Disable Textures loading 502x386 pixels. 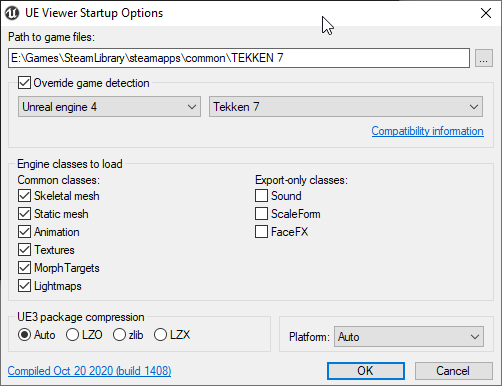pyautogui.click(x=24, y=250)
